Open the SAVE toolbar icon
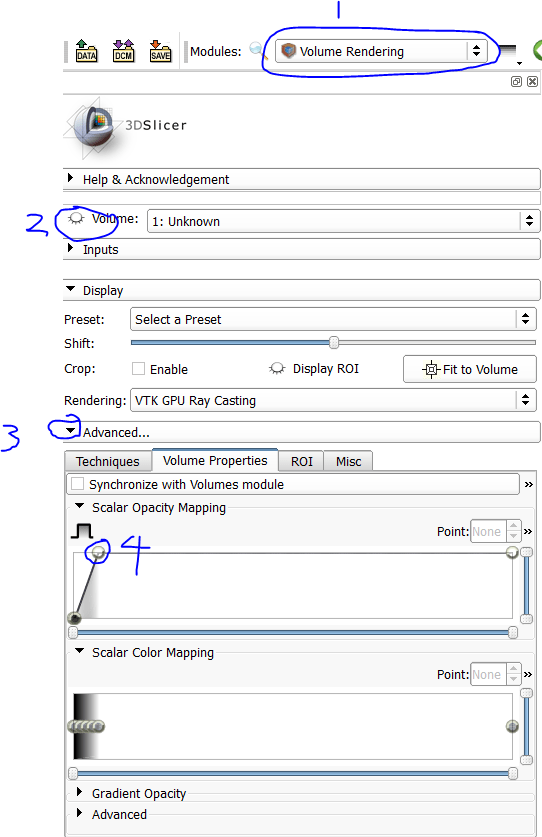 point(160,51)
